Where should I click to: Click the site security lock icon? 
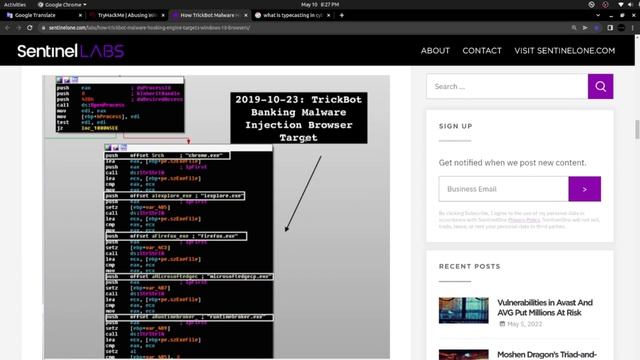coord(43,28)
